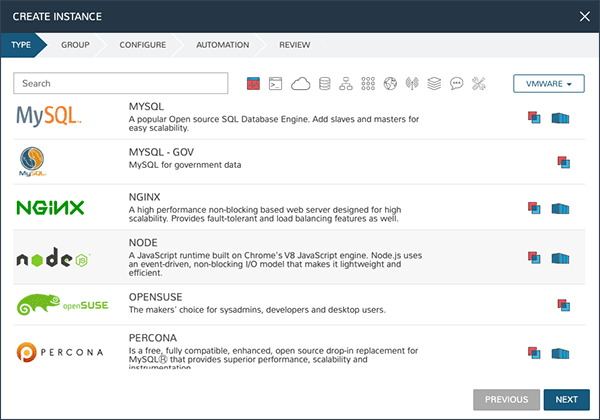Screen dimensions: 600x420
Task: Click the openSUSE 'makers' choice for sysadmins' description
Action: [257, 310]
